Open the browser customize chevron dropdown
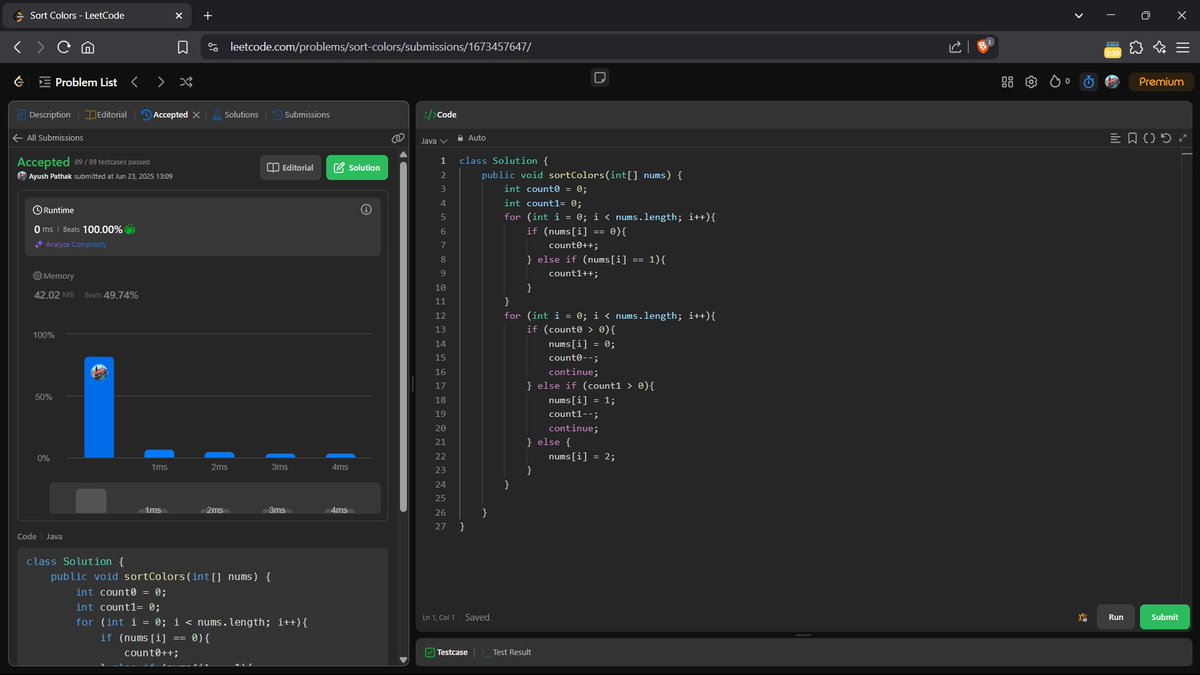Screen dimensions: 1200x675 tap(1078, 15)
